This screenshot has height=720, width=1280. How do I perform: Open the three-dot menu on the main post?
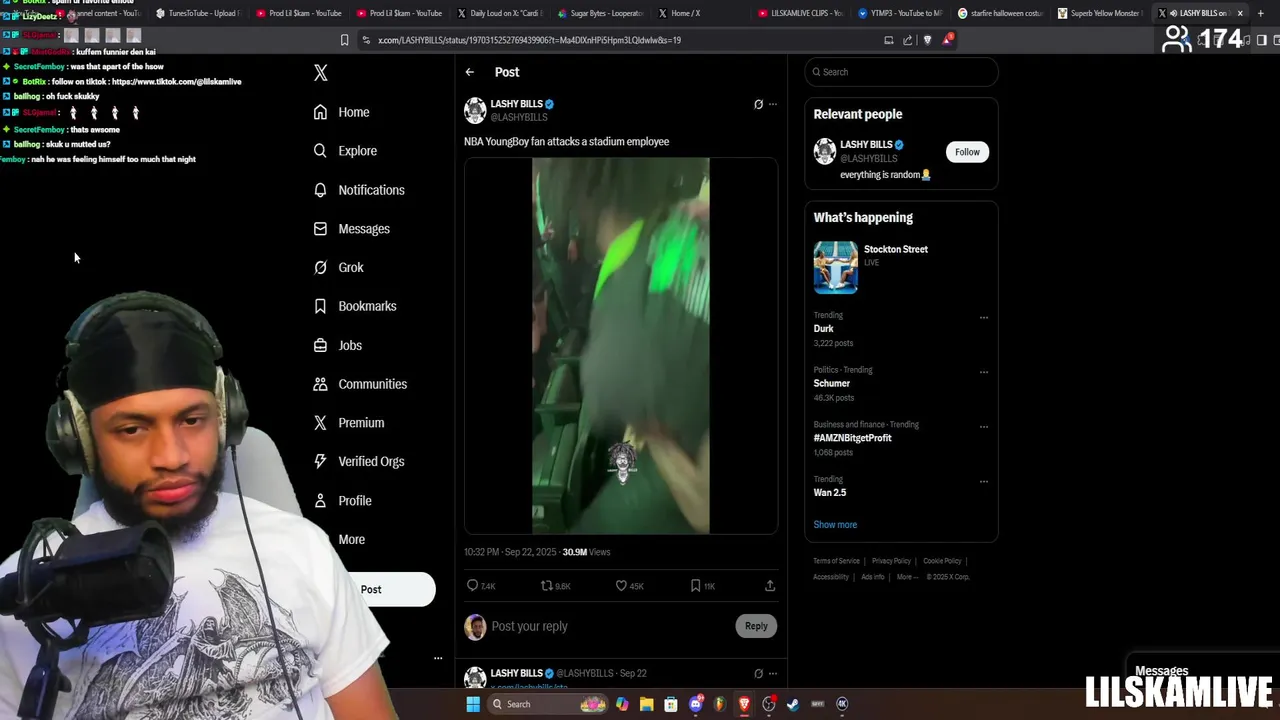pyautogui.click(x=772, y=104)
